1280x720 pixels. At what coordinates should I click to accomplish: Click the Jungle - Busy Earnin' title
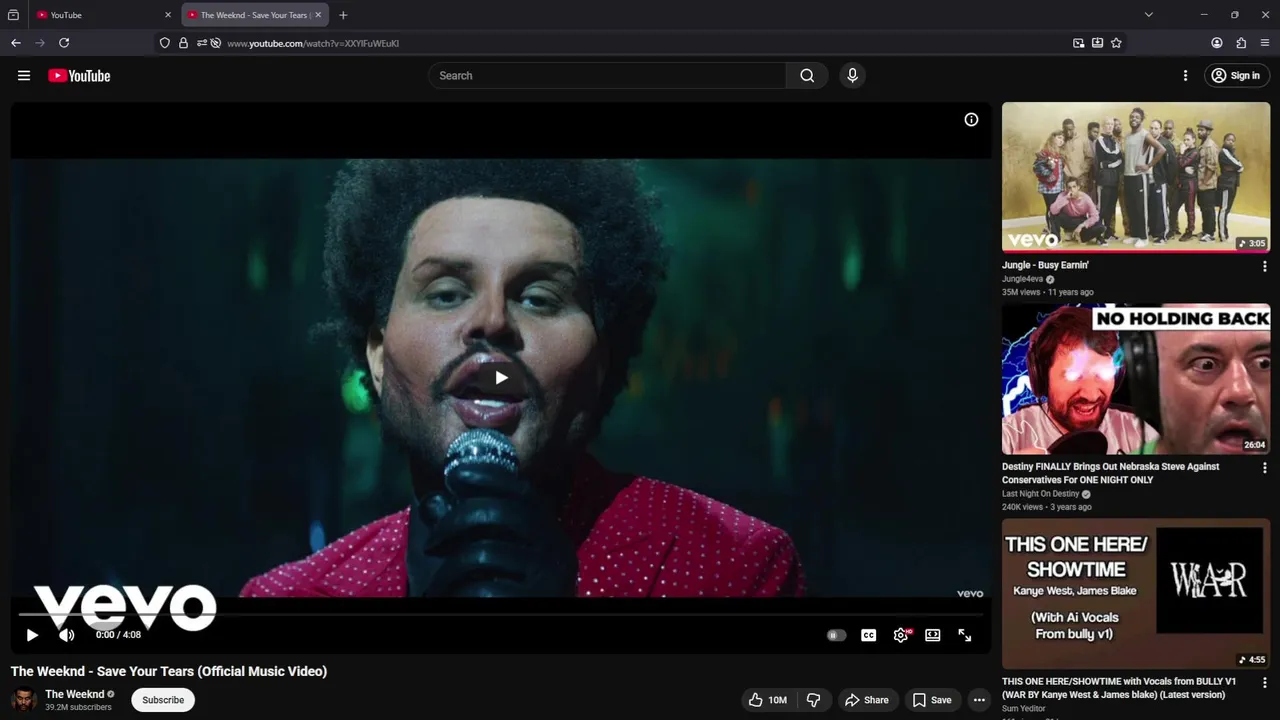click(x=1045, y=265)
